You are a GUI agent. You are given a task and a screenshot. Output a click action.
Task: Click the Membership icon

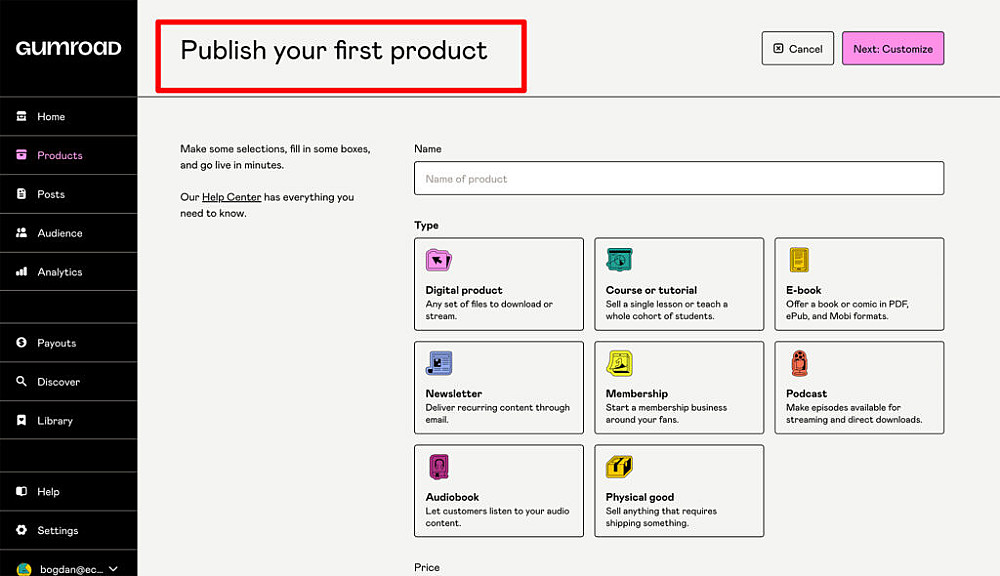point(619,363)
